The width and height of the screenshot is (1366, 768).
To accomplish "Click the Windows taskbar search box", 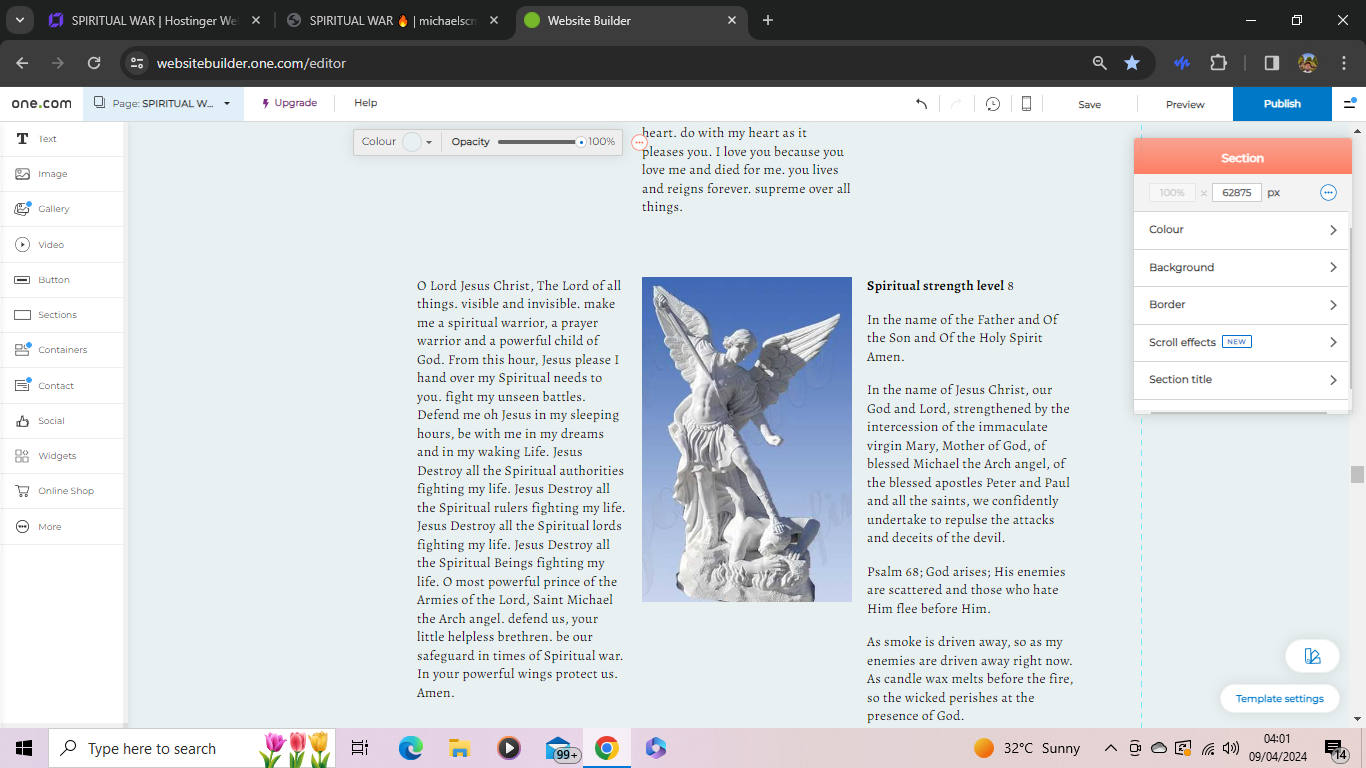I will click(191, 748).
